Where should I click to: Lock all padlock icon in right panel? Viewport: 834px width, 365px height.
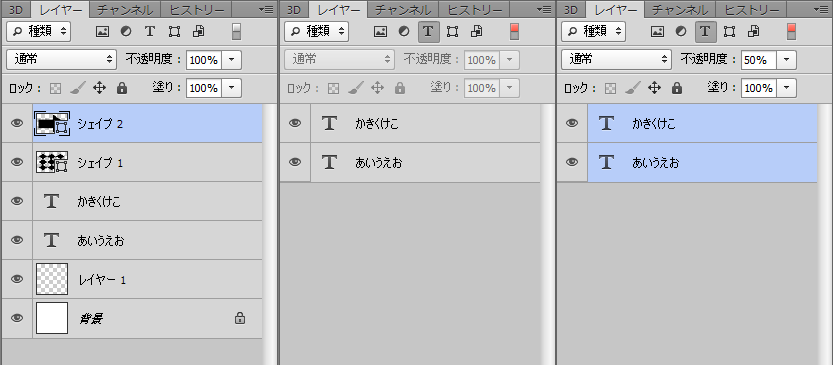click(x=677, y=88)
